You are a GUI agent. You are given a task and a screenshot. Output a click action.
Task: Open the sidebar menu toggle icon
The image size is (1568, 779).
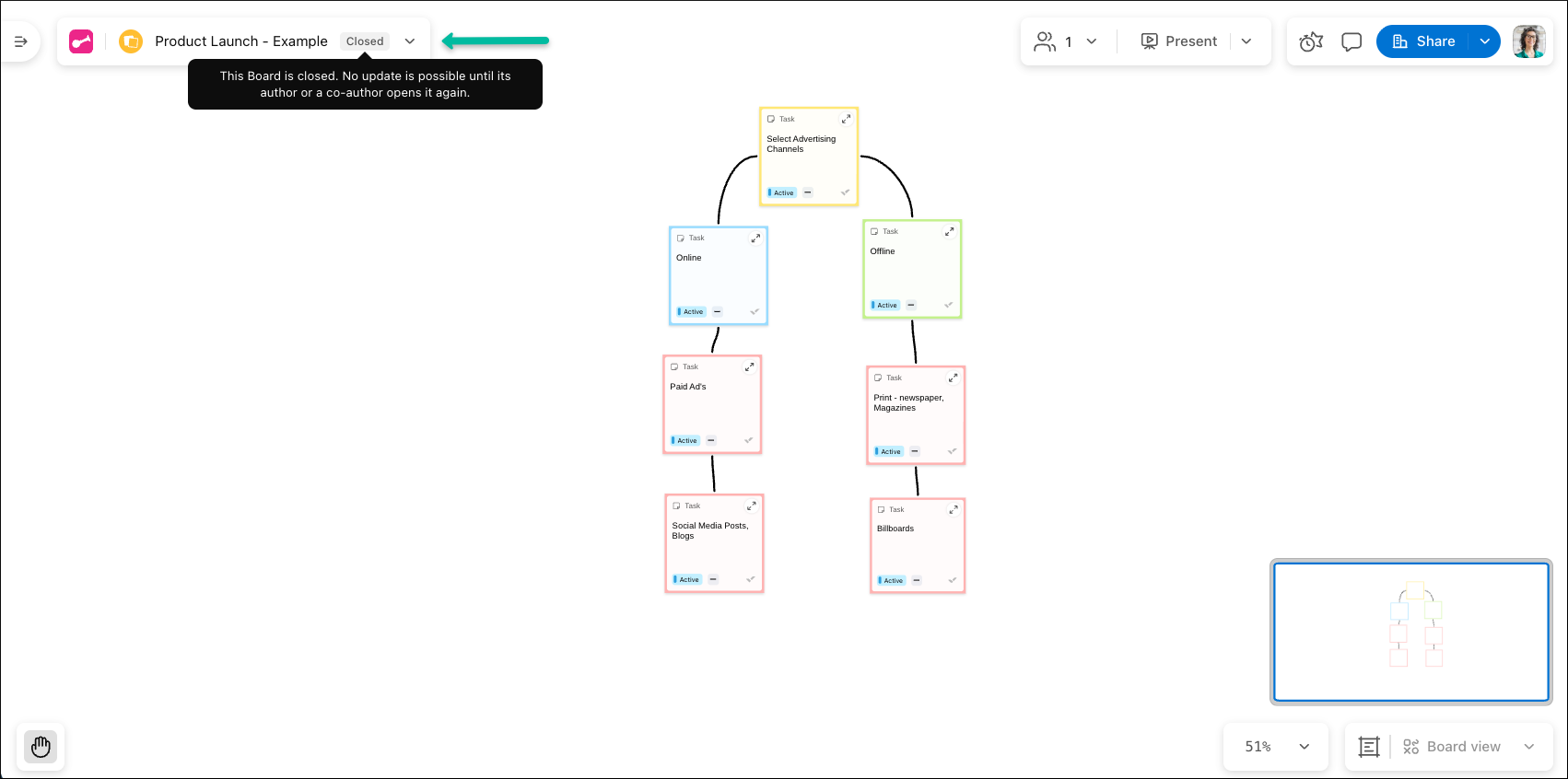point(20,41)
